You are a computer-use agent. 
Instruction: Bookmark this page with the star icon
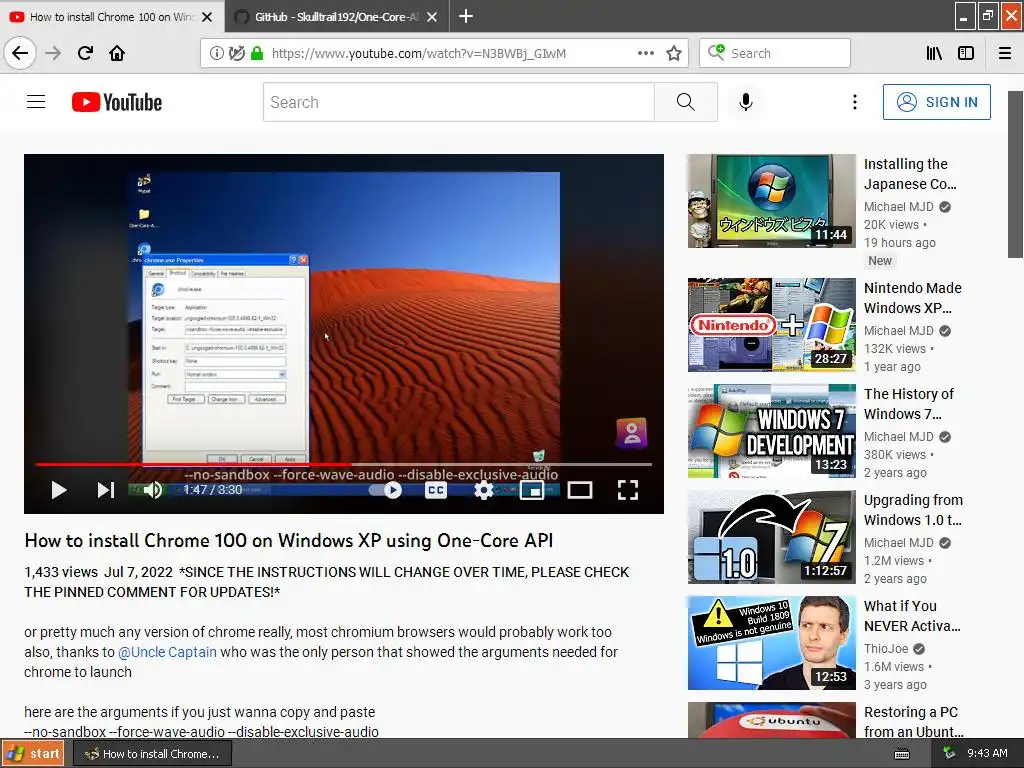click(674, 54)
